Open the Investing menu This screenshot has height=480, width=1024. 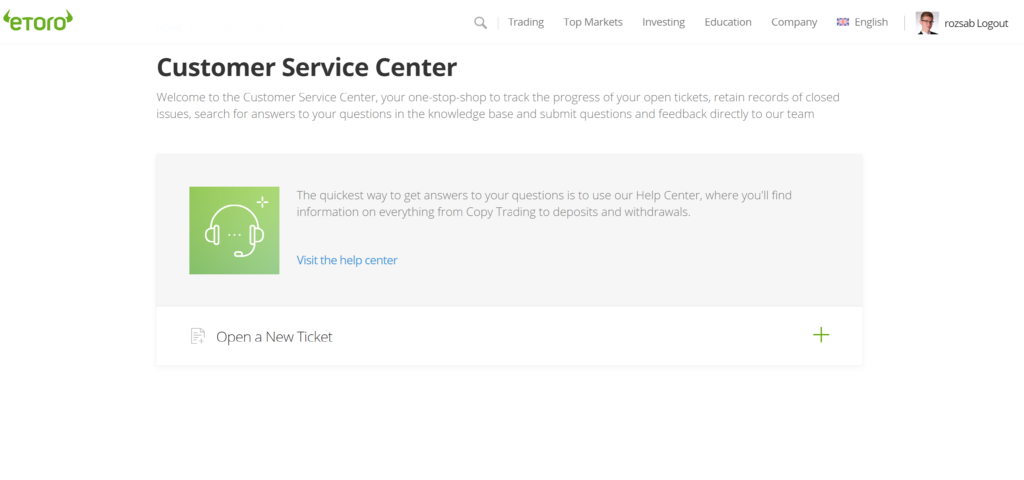pyautogui.click(x=663, y=22)
